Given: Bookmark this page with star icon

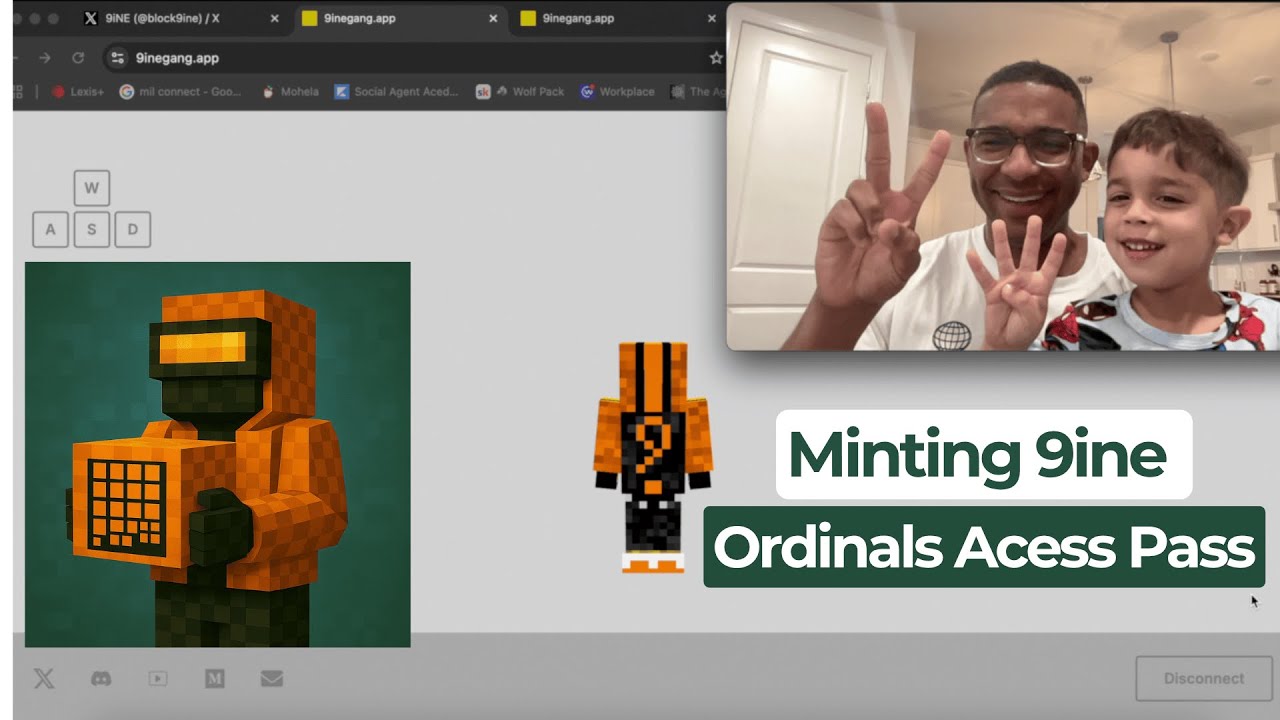Looking at the screenshot, I should tap(716, 58).
